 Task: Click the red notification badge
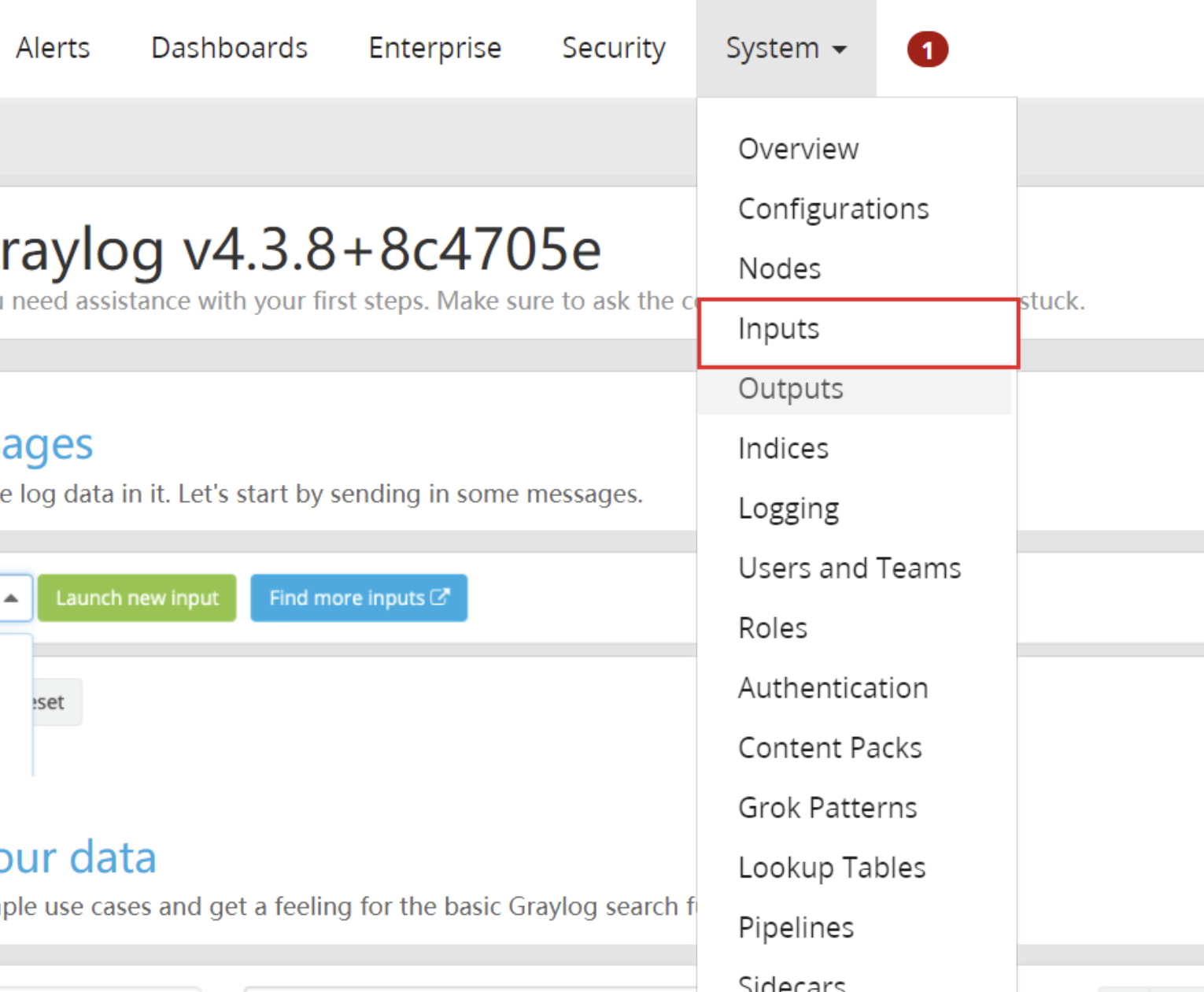click(928, 49)
